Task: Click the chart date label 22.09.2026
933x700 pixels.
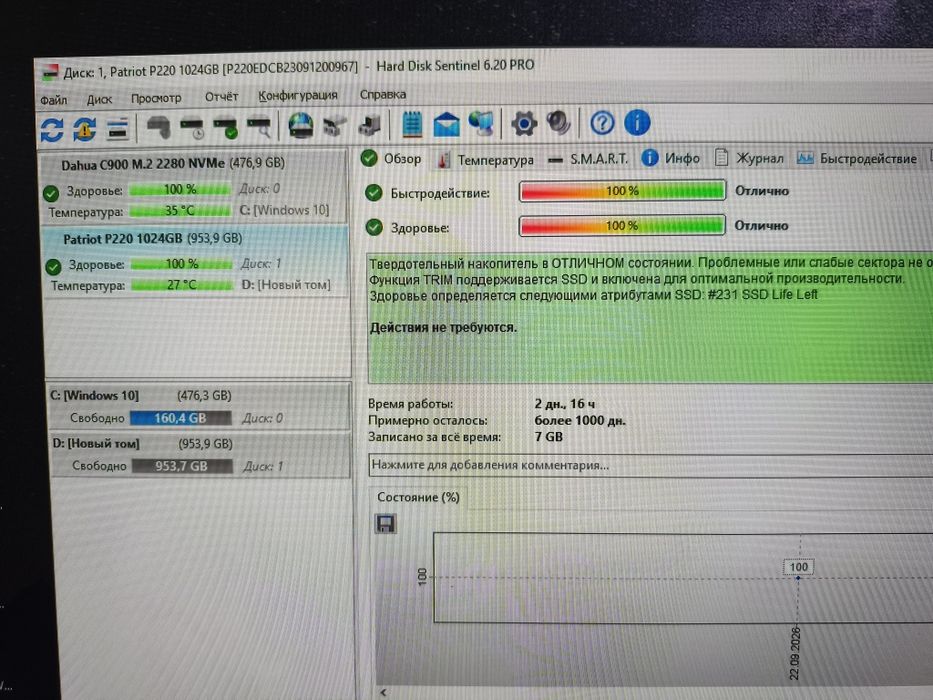Action: [x=795, y=653]
